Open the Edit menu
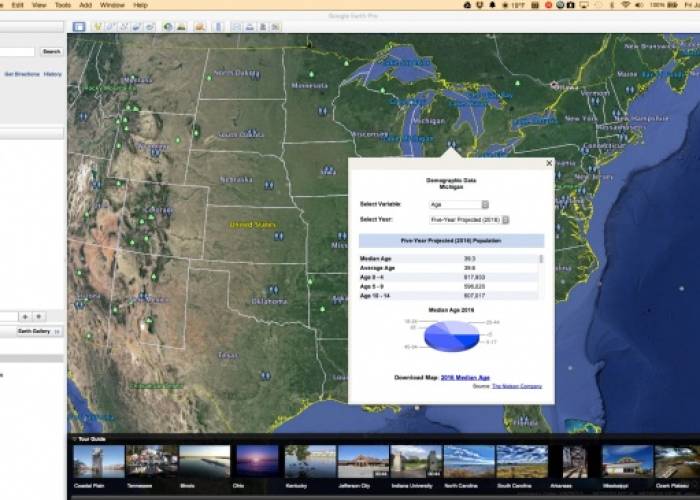 (x=17, y=5)
